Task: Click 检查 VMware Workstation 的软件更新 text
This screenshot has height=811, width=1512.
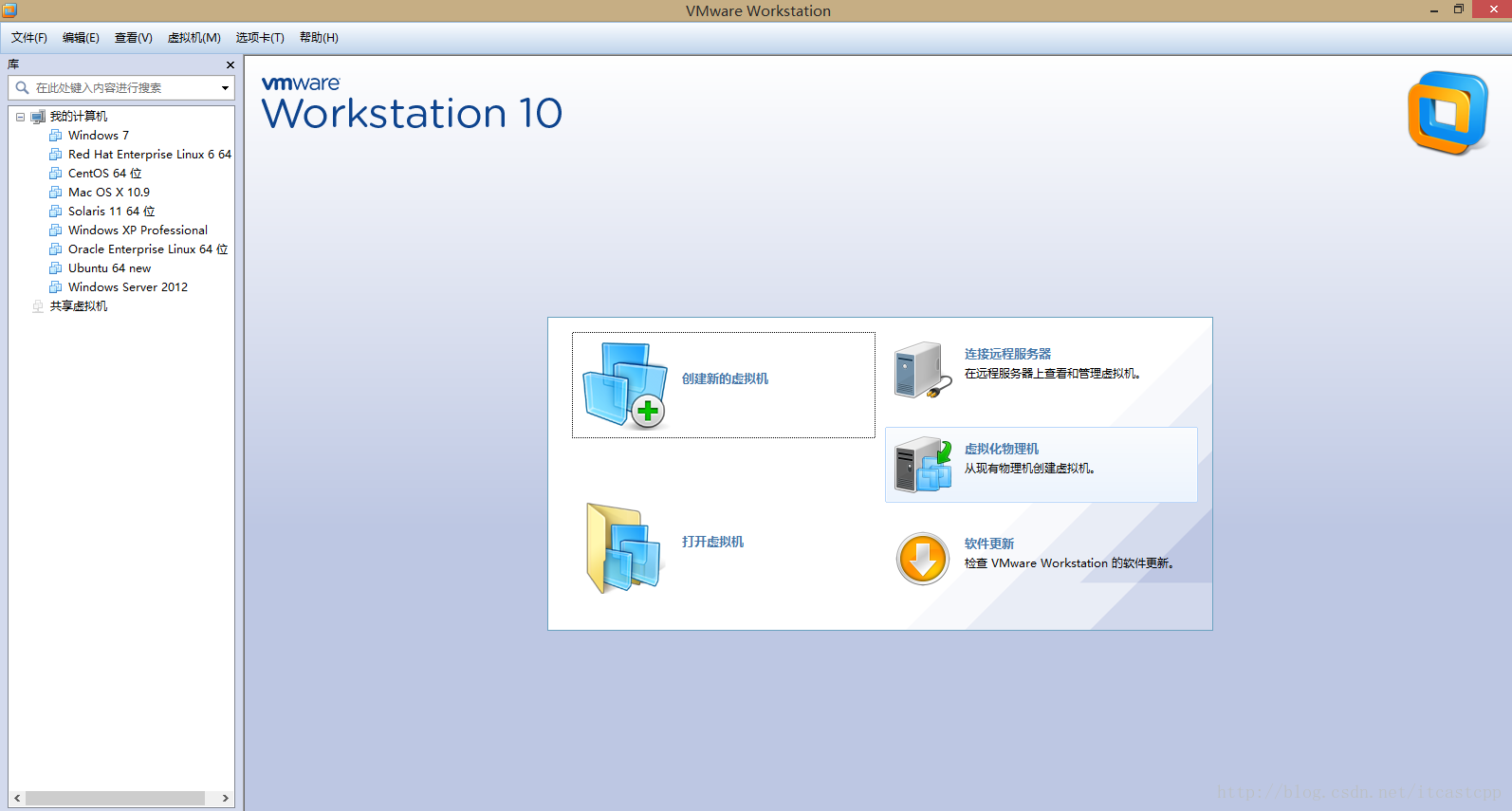Action: coord(1069,563)
